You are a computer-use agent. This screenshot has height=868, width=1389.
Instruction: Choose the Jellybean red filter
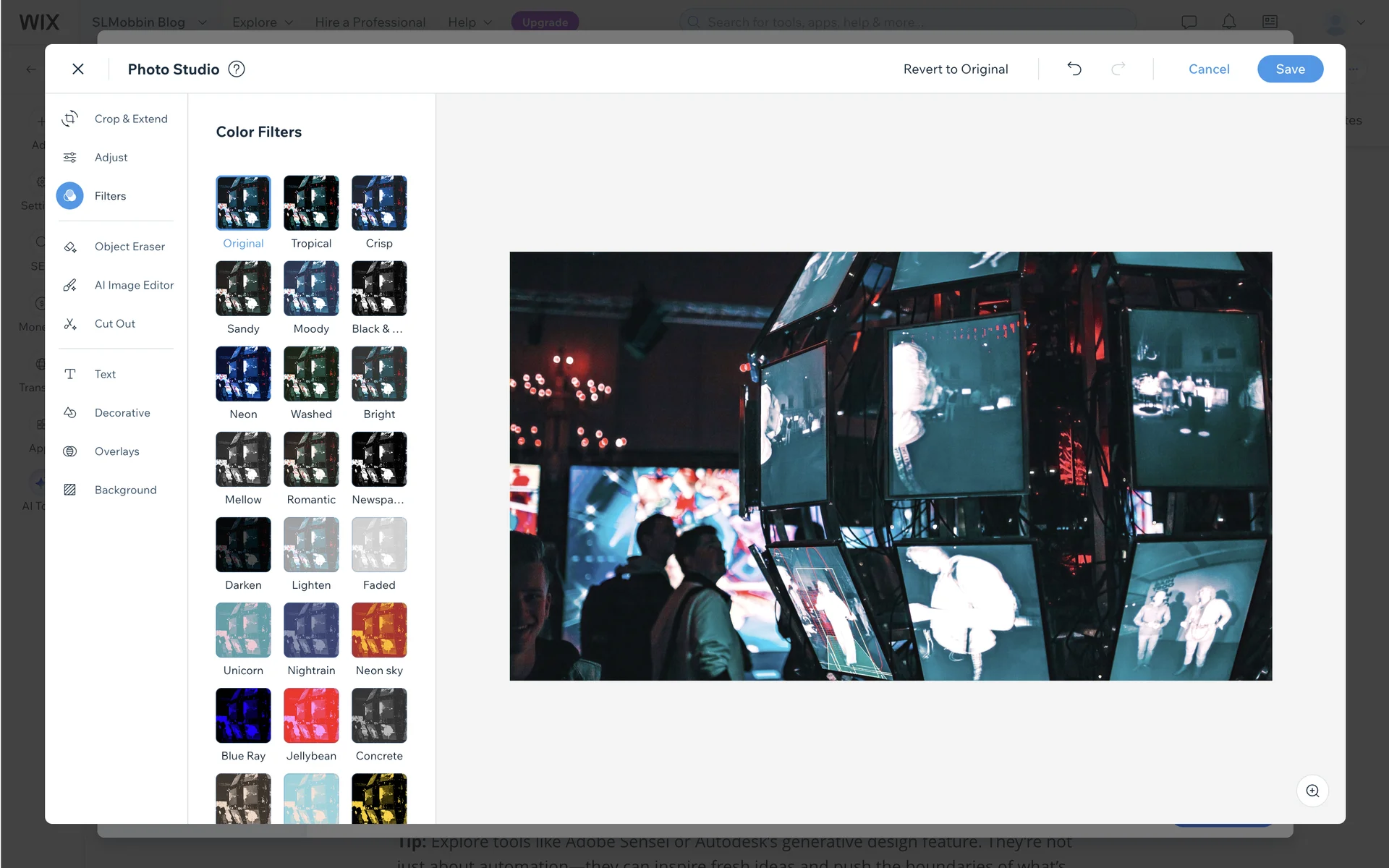tap(311, 715)
